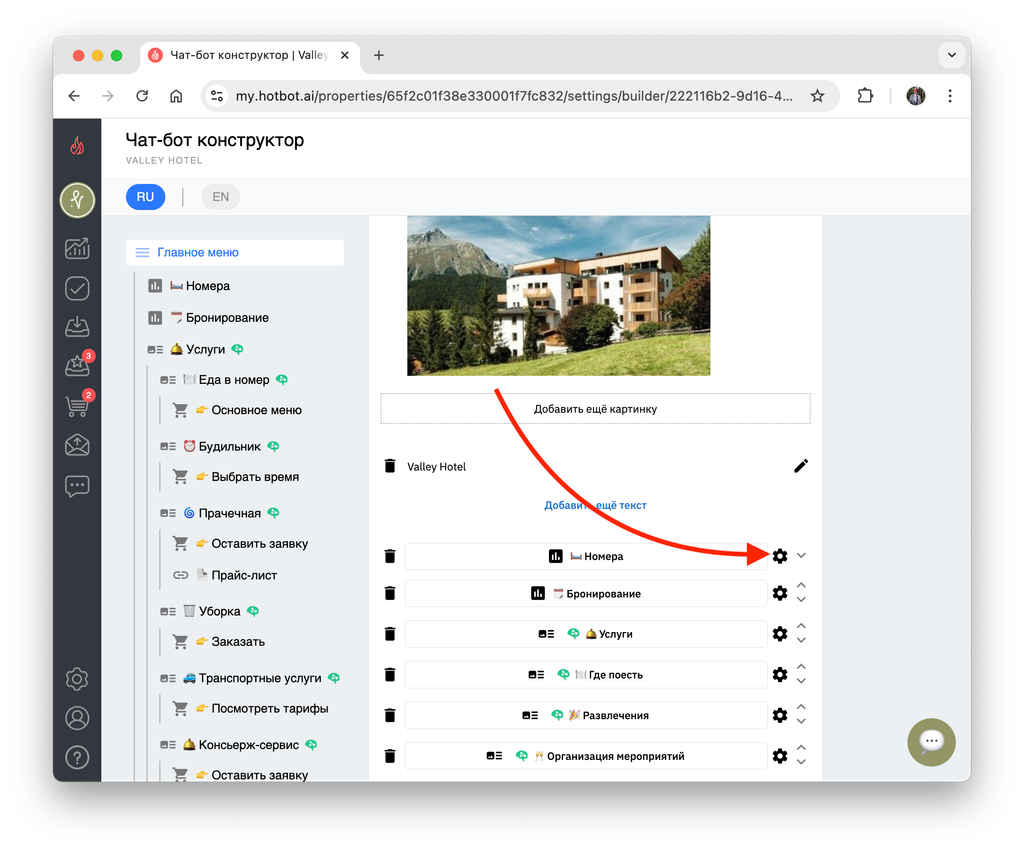Open the analytics chart sidebar icon
The height and width of the screenshot is (852, 1024).
tap(77, 248)
